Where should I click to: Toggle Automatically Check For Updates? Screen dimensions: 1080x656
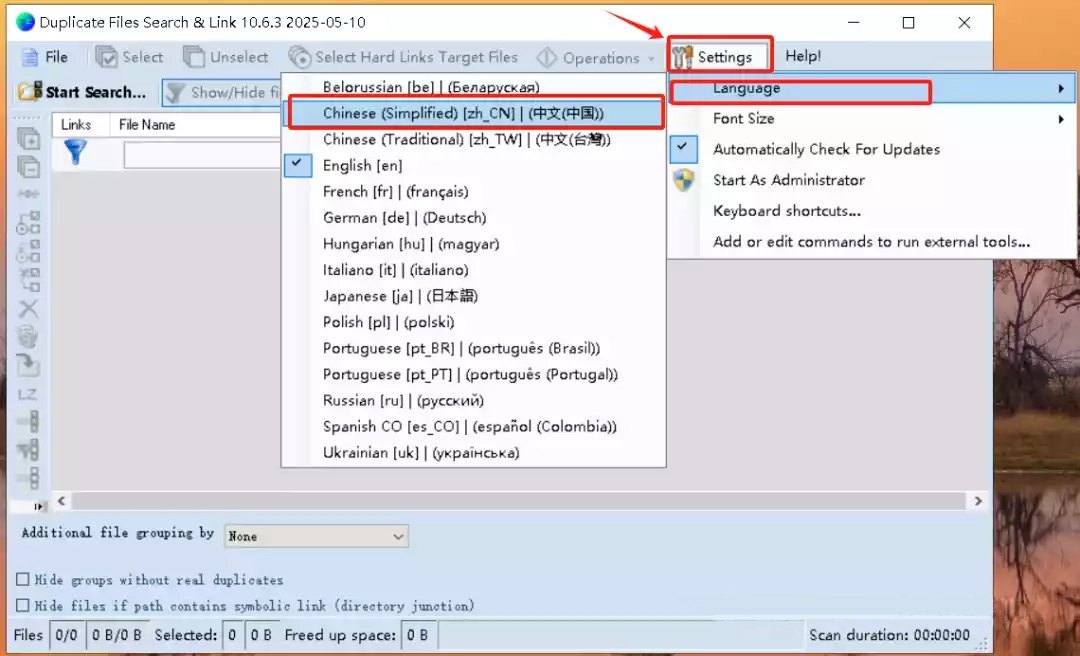[x=871, y=150]
